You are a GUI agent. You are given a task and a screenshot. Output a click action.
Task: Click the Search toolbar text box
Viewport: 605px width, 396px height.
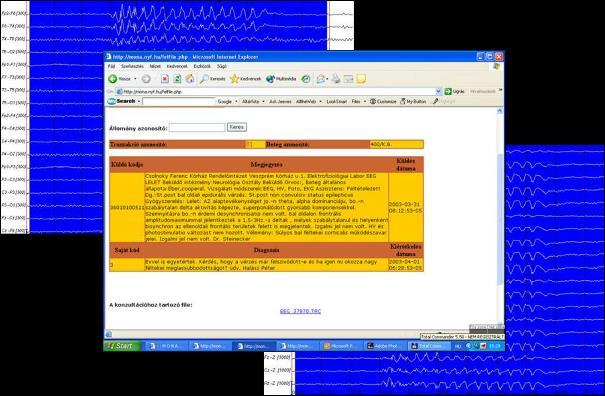[x=179, y=102]
